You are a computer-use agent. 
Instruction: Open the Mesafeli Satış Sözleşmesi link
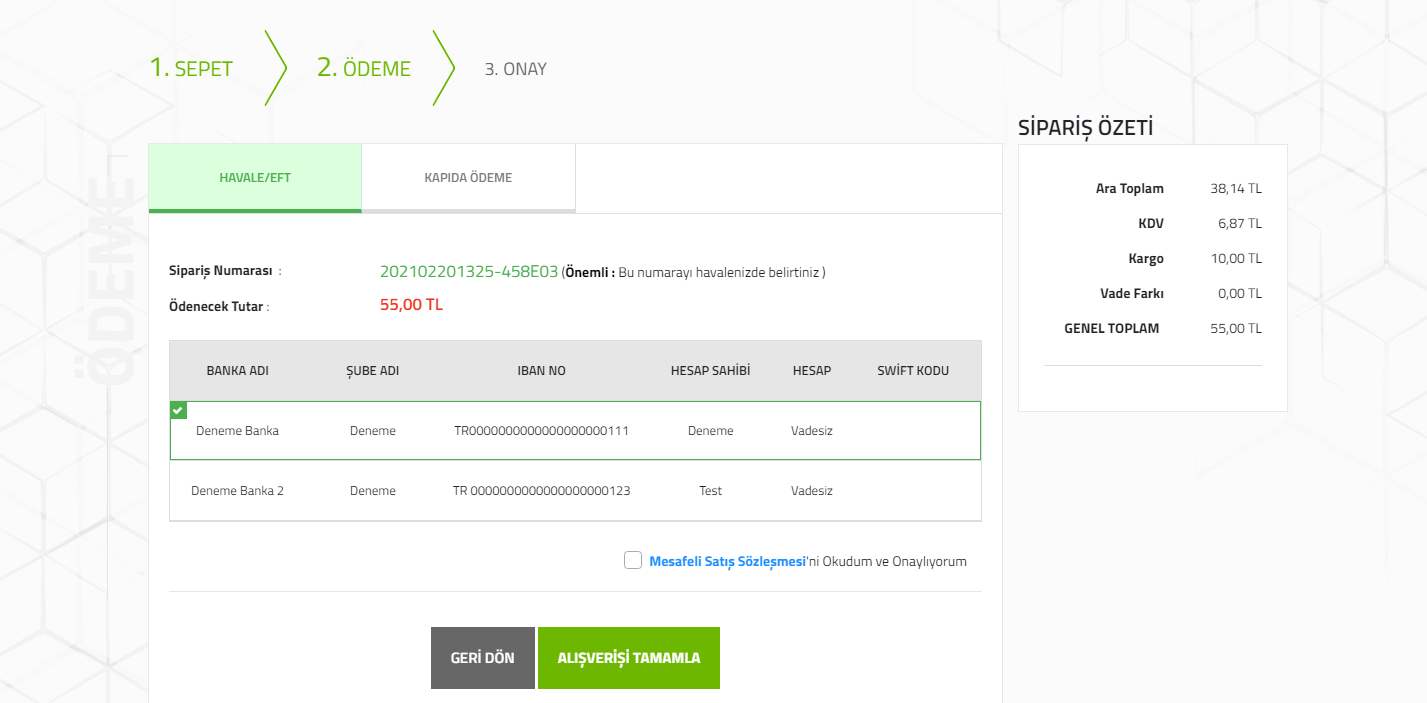point(728,561)
